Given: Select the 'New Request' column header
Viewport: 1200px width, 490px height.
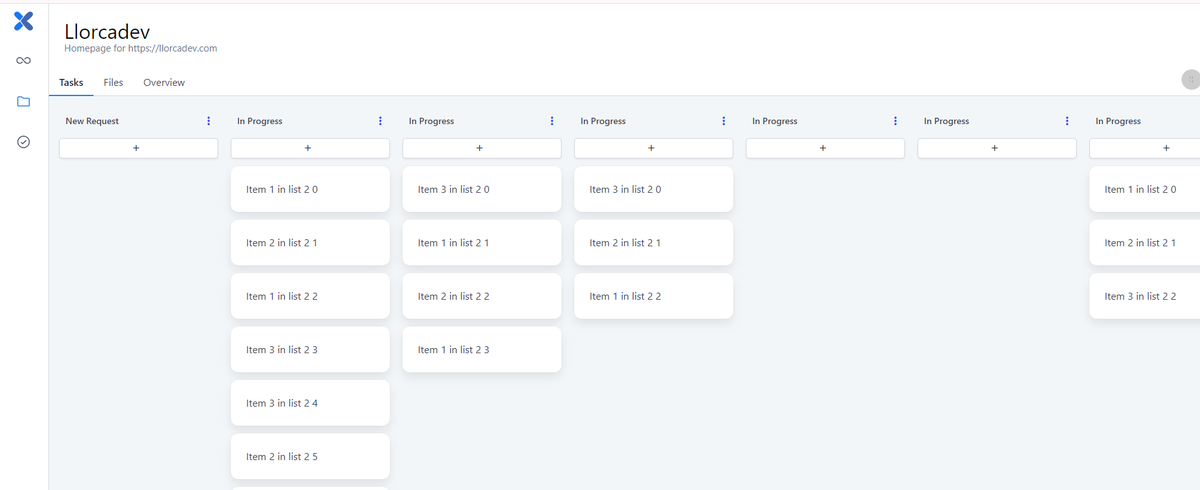Looking at the screenshot, I should click(x=92, y=121).
